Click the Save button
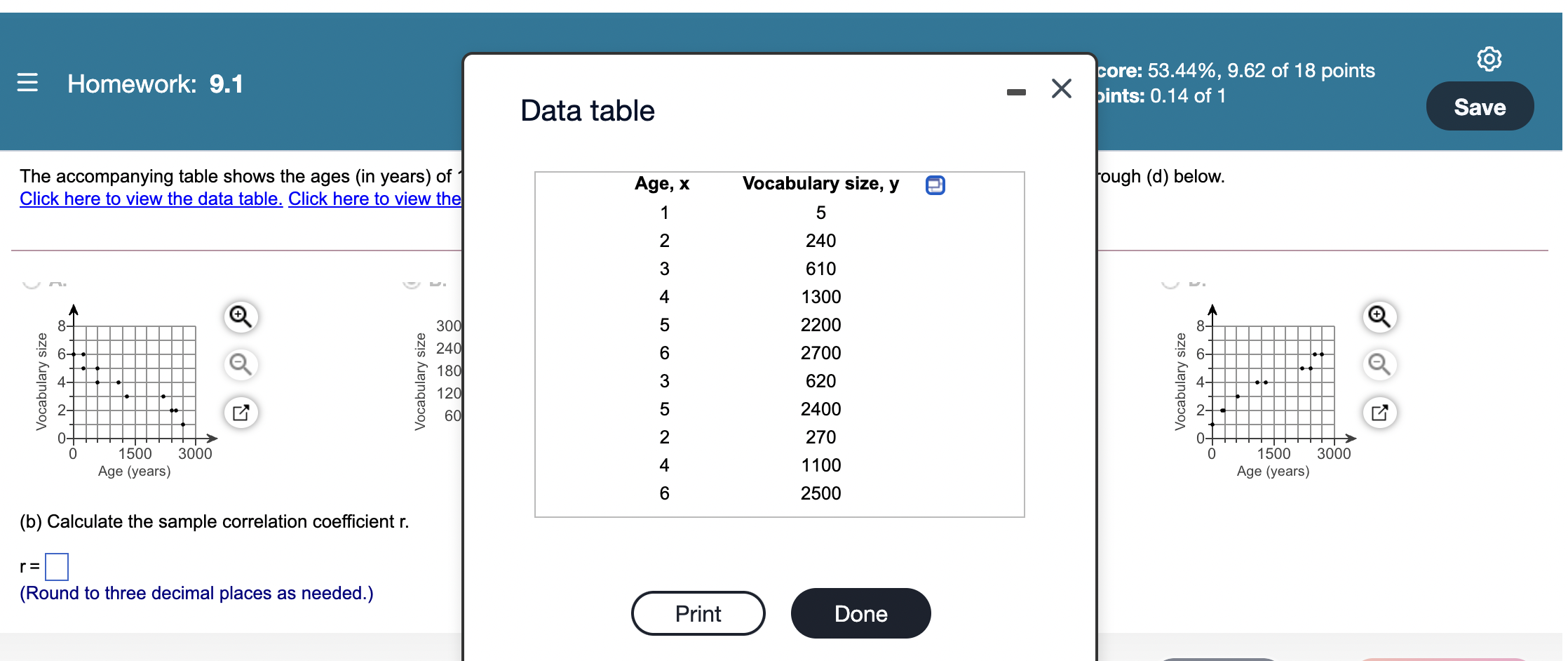The width and height of the screenshot is (1568, 661). [1480, 107]
